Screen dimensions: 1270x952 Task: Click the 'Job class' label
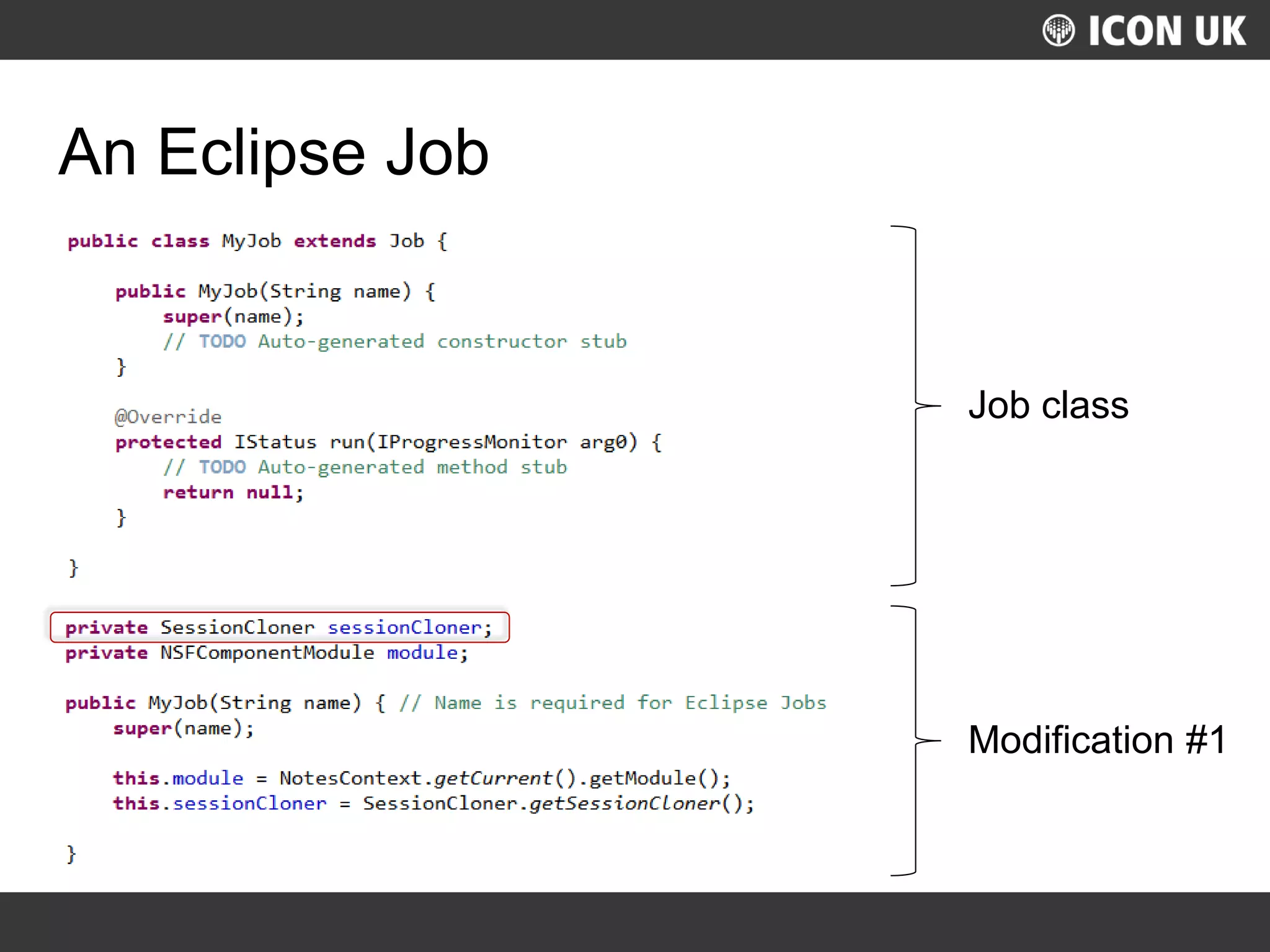point(1048,405)
